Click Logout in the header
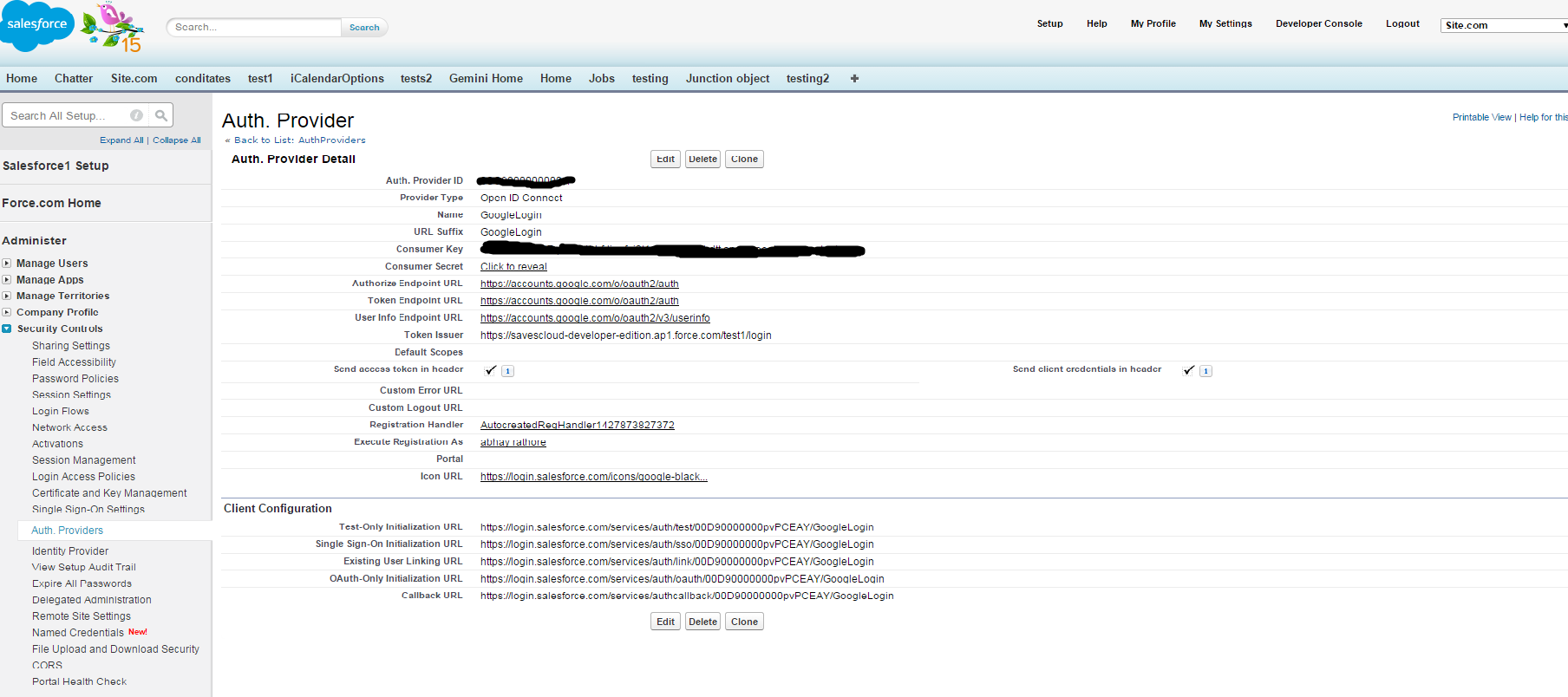Image resolution: width=1568 pixels, height=697 pixels. point(1402,23)
